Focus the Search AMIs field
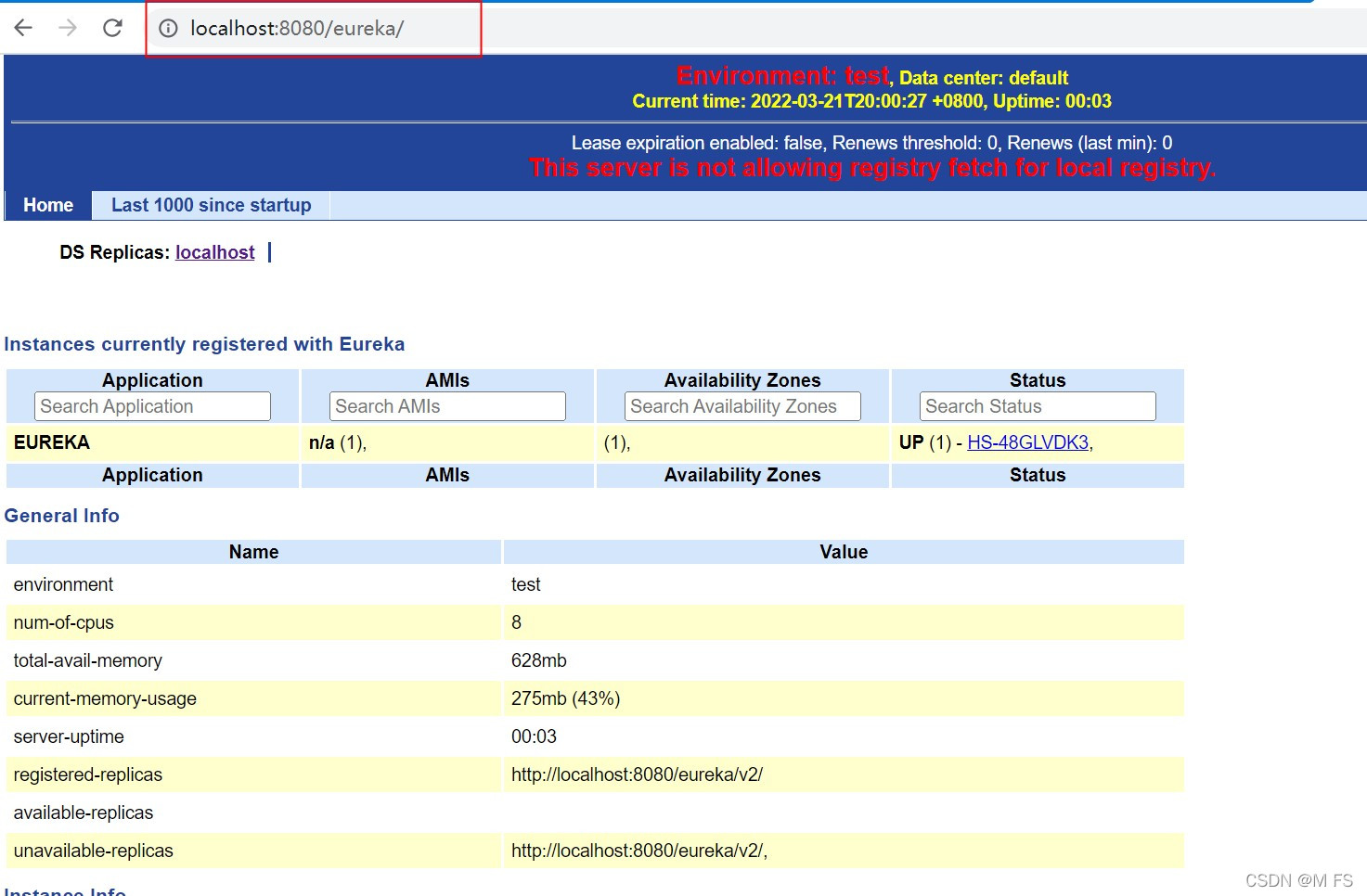The height and width of the screenshot is (896, 1367). (x=447, y=406)
